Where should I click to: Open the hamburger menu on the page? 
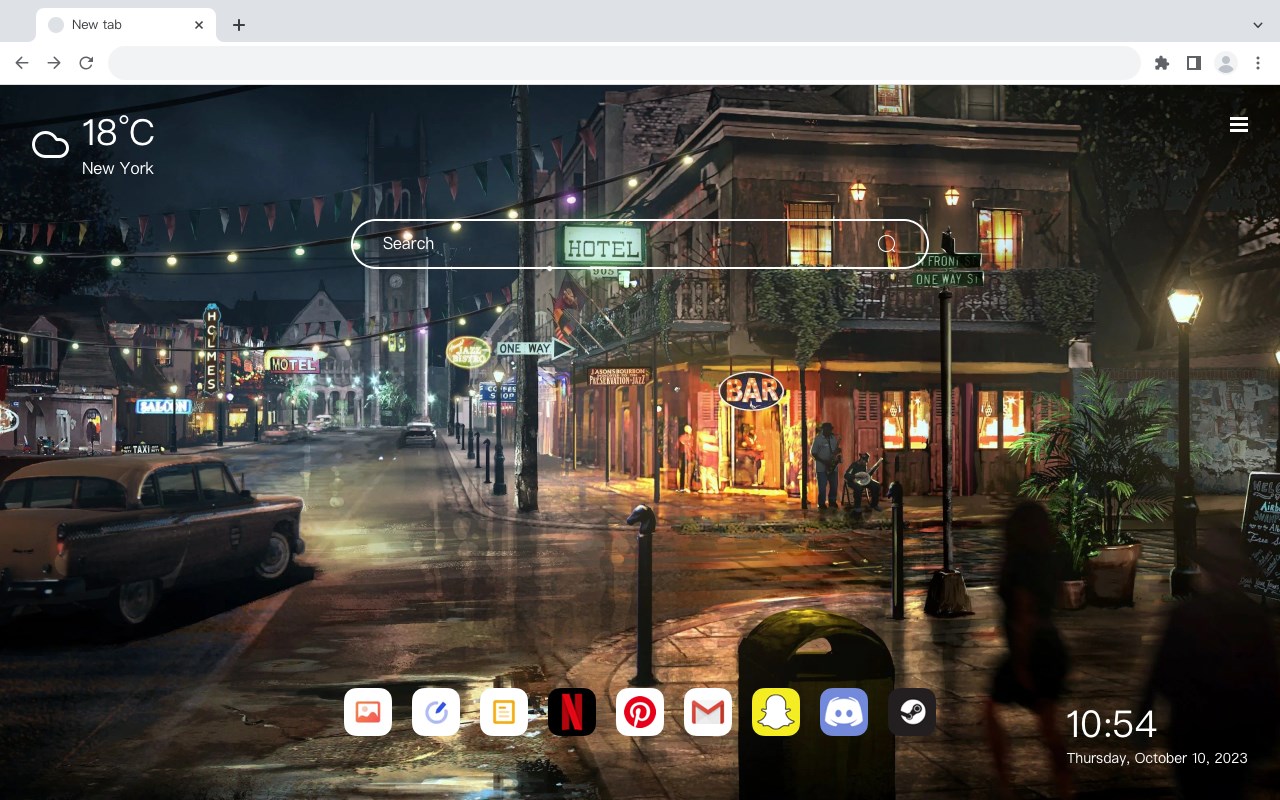[1239, 125]
